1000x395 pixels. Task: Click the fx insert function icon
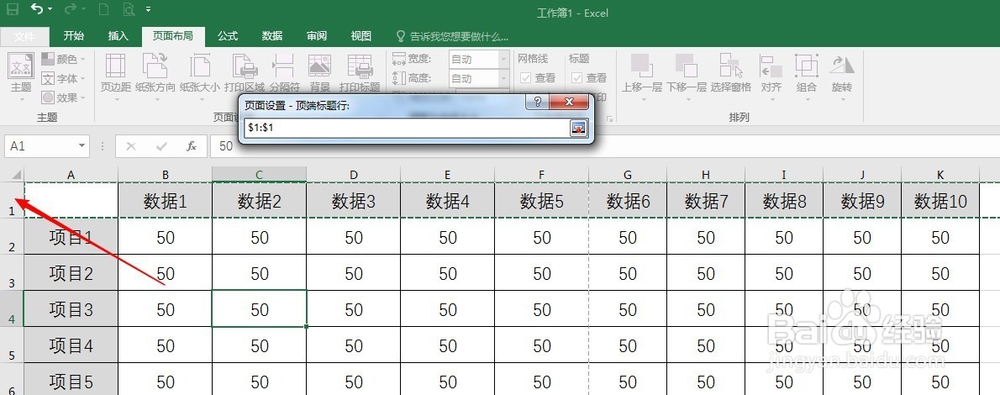coord(191,146)
